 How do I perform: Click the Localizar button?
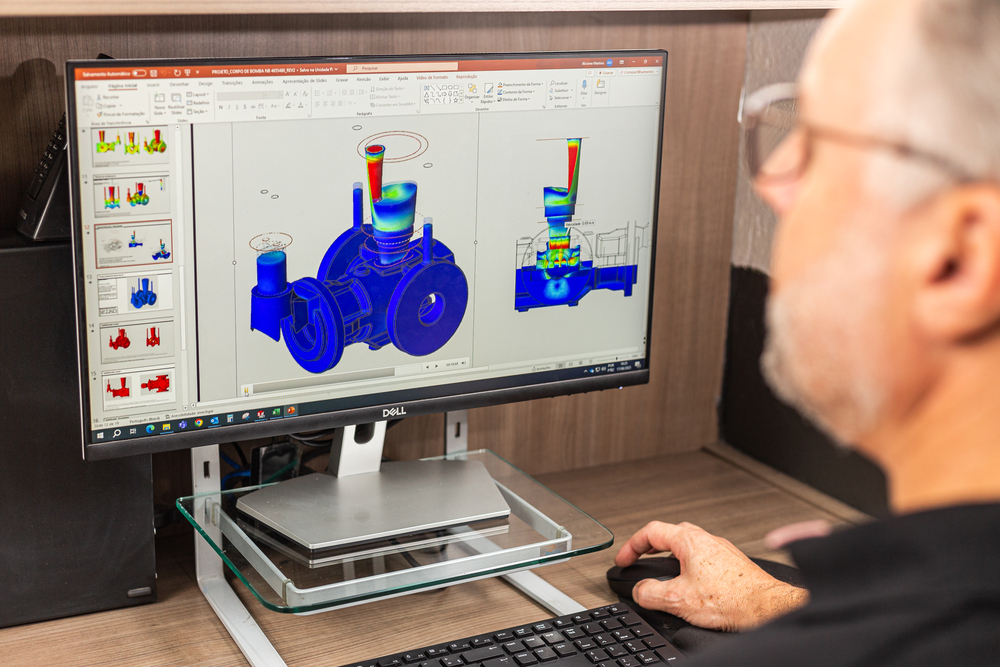point(559,84)
